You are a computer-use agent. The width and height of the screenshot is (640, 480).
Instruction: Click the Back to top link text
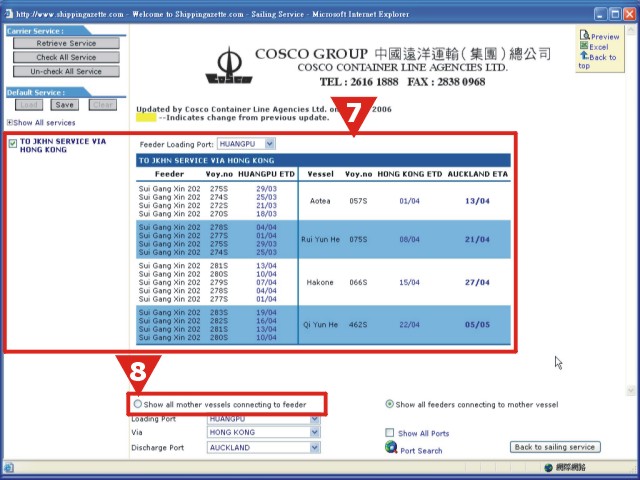pyautogui.click(x=597, y=61)
